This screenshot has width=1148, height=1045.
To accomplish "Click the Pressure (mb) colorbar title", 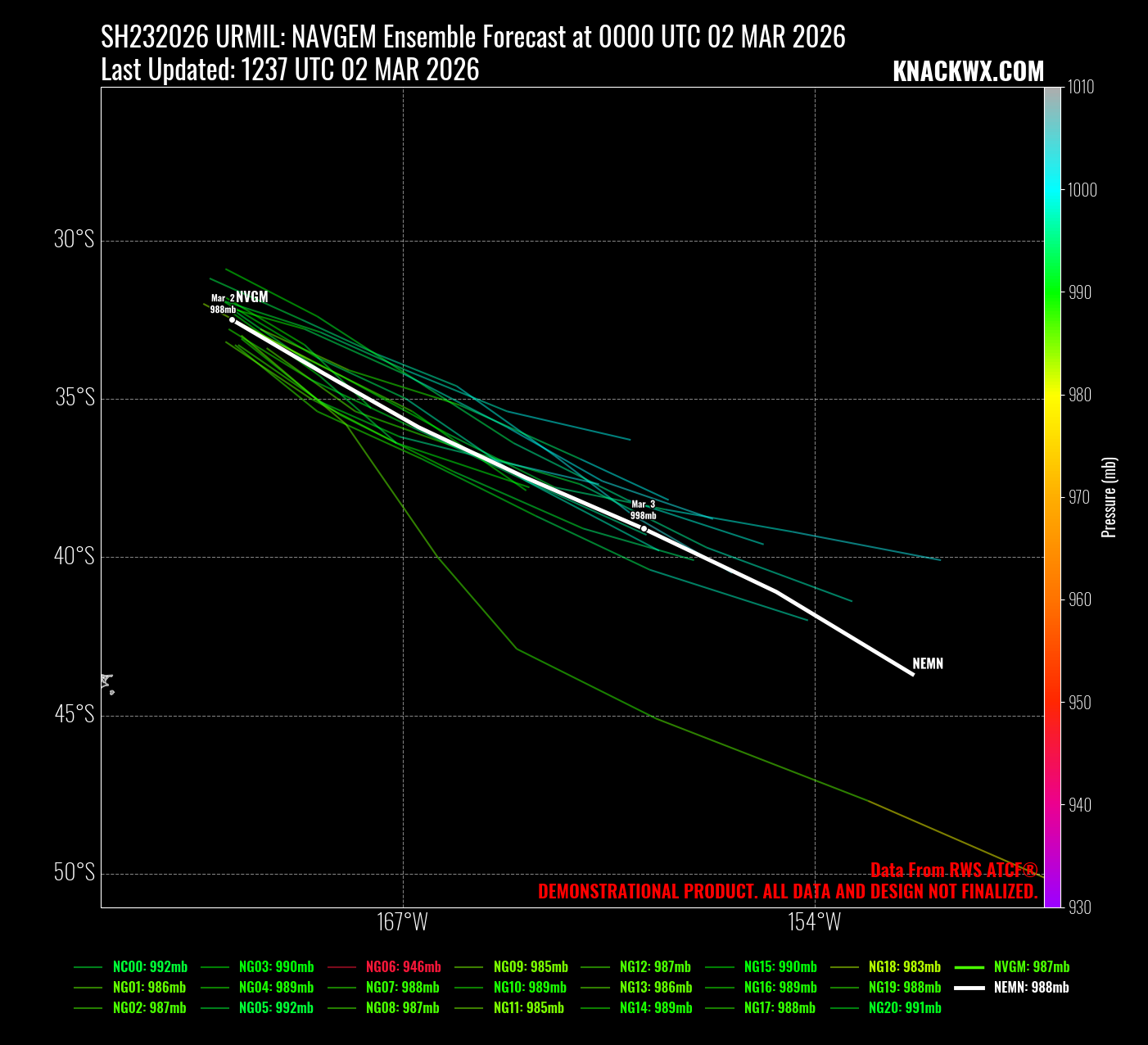I will [1110, 497].
